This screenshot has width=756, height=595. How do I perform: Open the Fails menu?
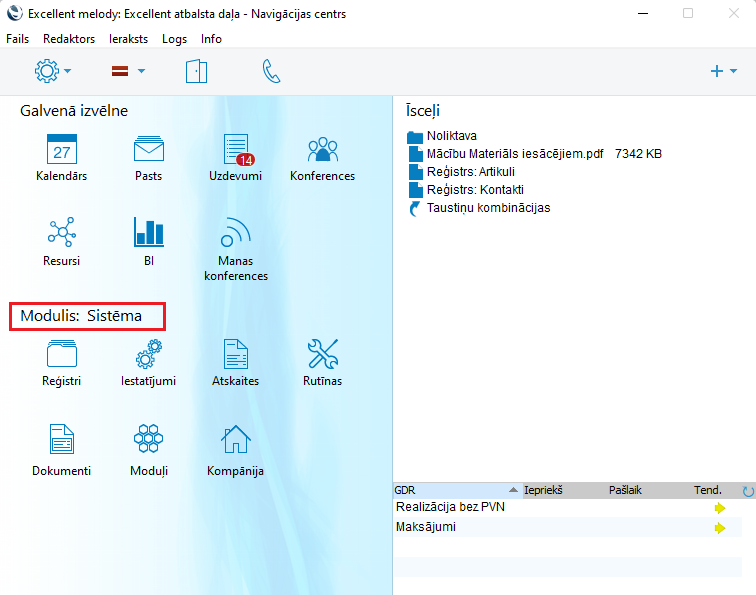pos(17,39)
